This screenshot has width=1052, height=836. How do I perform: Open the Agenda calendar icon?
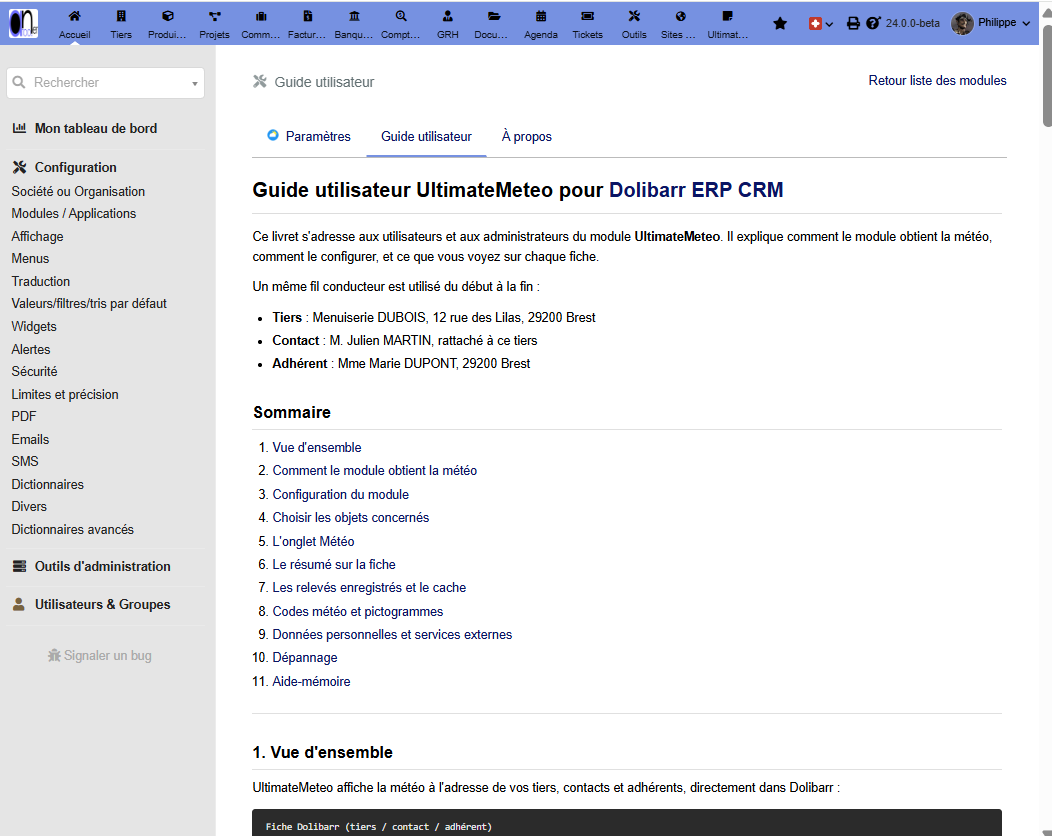coord(541,16)
